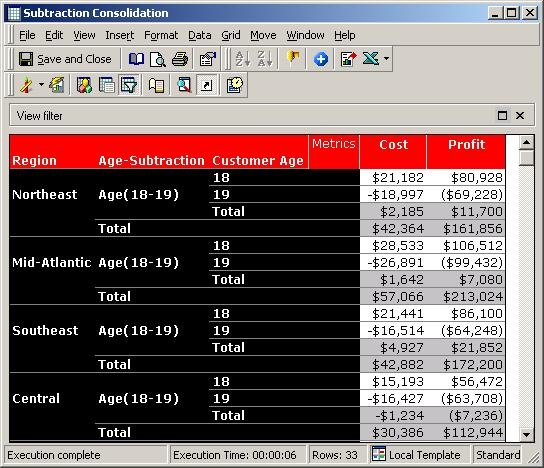Click the Save and Close button
The height and width of the screenshot is (468, 544).
(65, 59)
